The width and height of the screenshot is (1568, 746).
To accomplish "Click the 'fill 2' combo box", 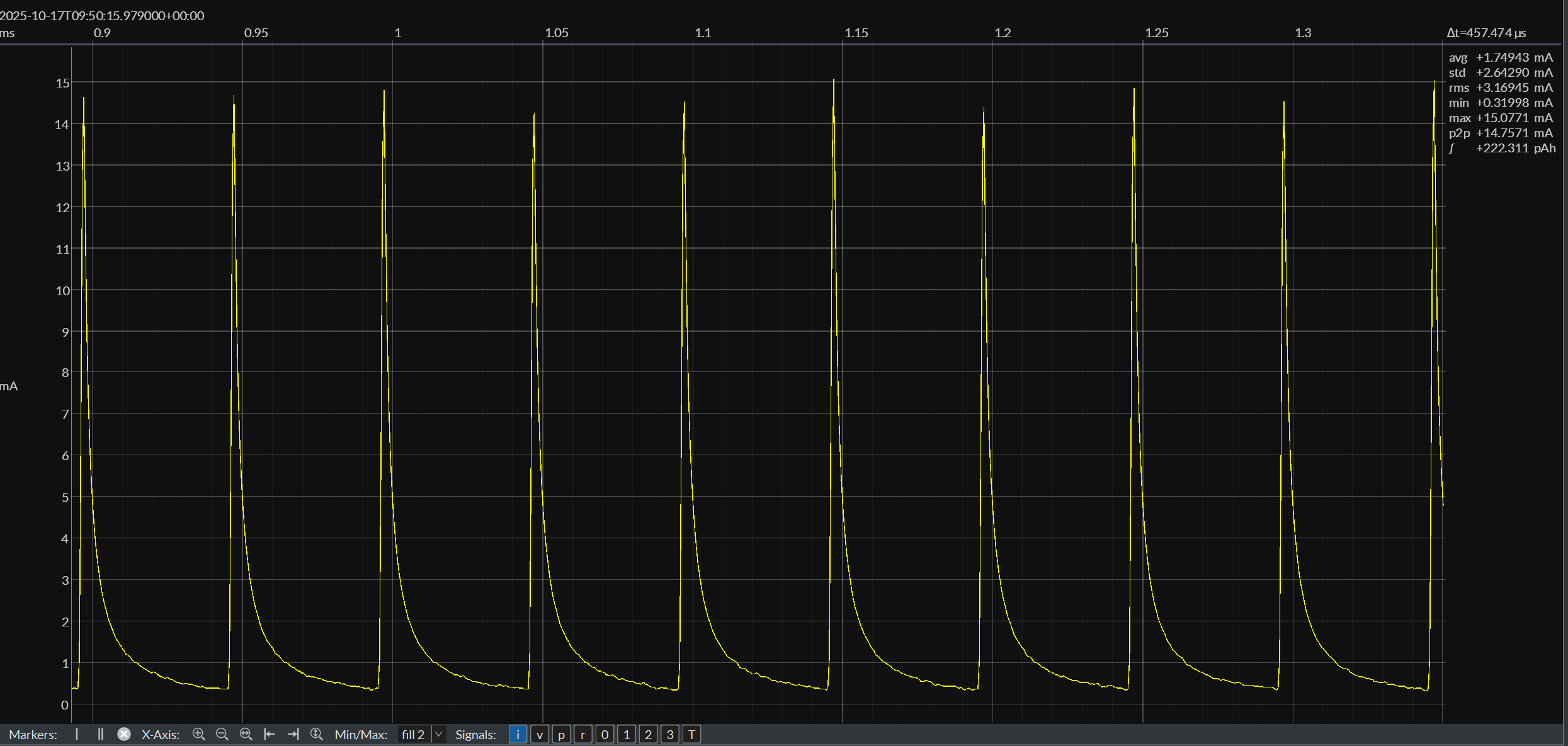I will [x=413, y=735].
